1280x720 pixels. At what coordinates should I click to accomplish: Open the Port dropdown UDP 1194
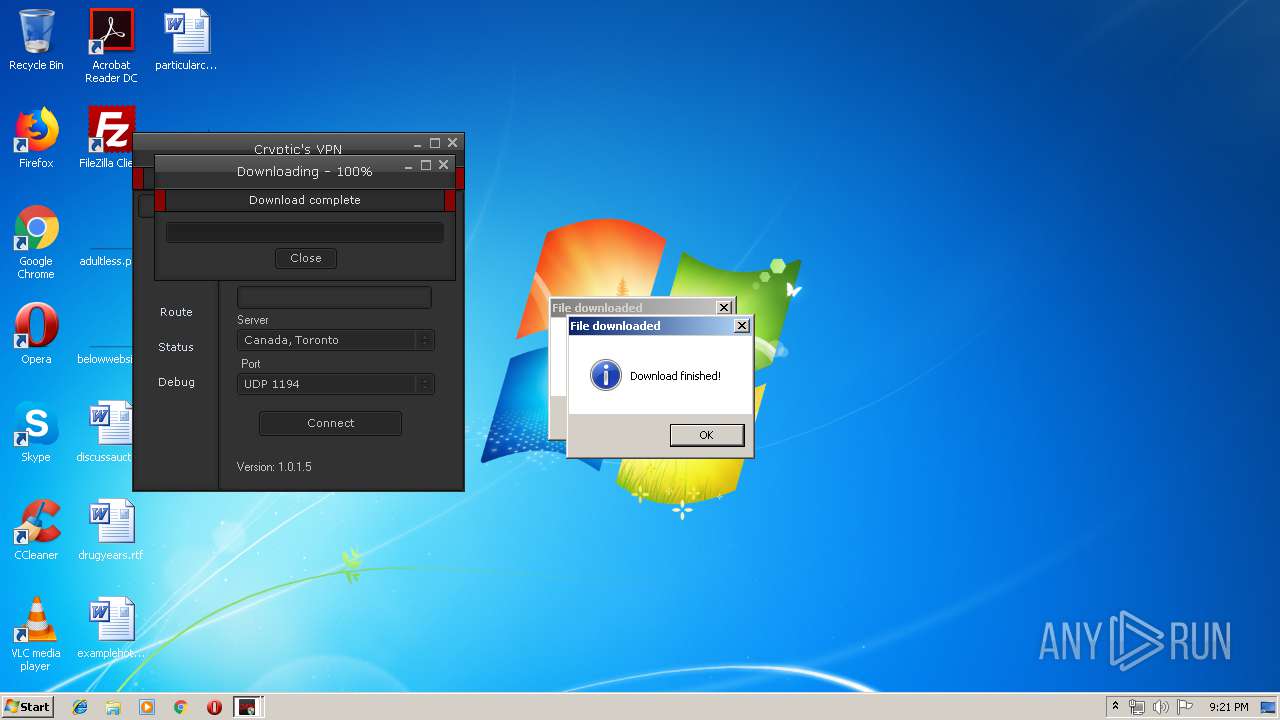pos(335,384)
